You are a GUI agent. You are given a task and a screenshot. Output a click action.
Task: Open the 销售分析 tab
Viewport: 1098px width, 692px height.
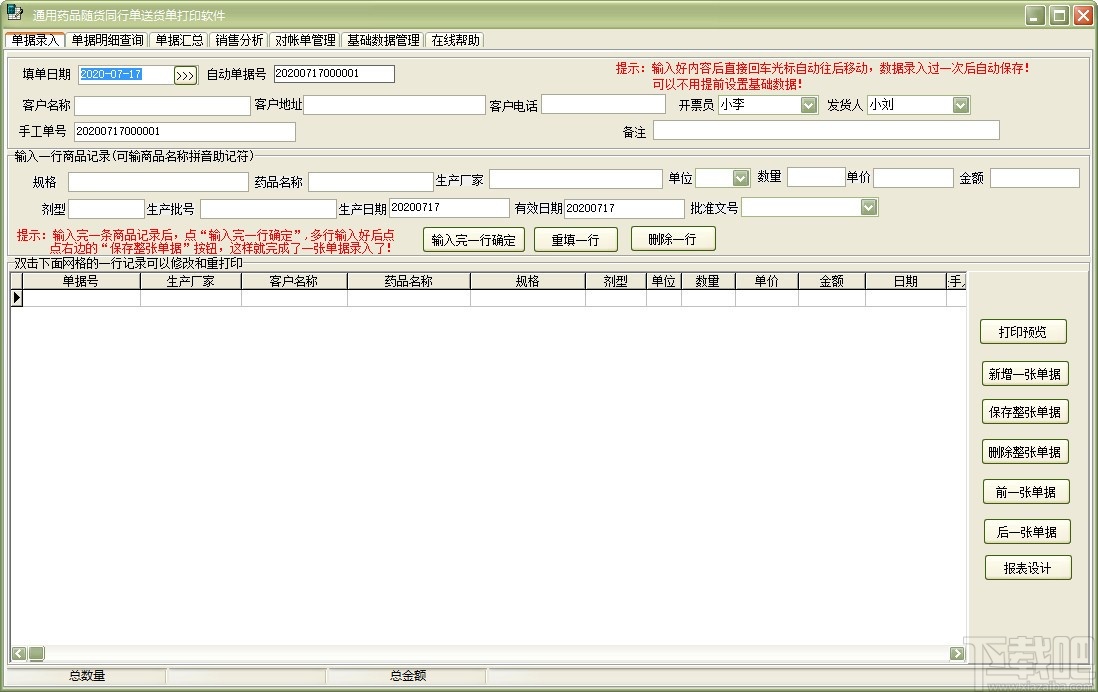pos(237,40)
